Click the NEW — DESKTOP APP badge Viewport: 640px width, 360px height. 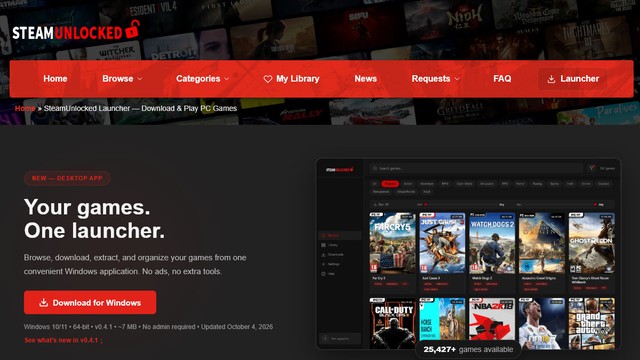pos(67,178)
